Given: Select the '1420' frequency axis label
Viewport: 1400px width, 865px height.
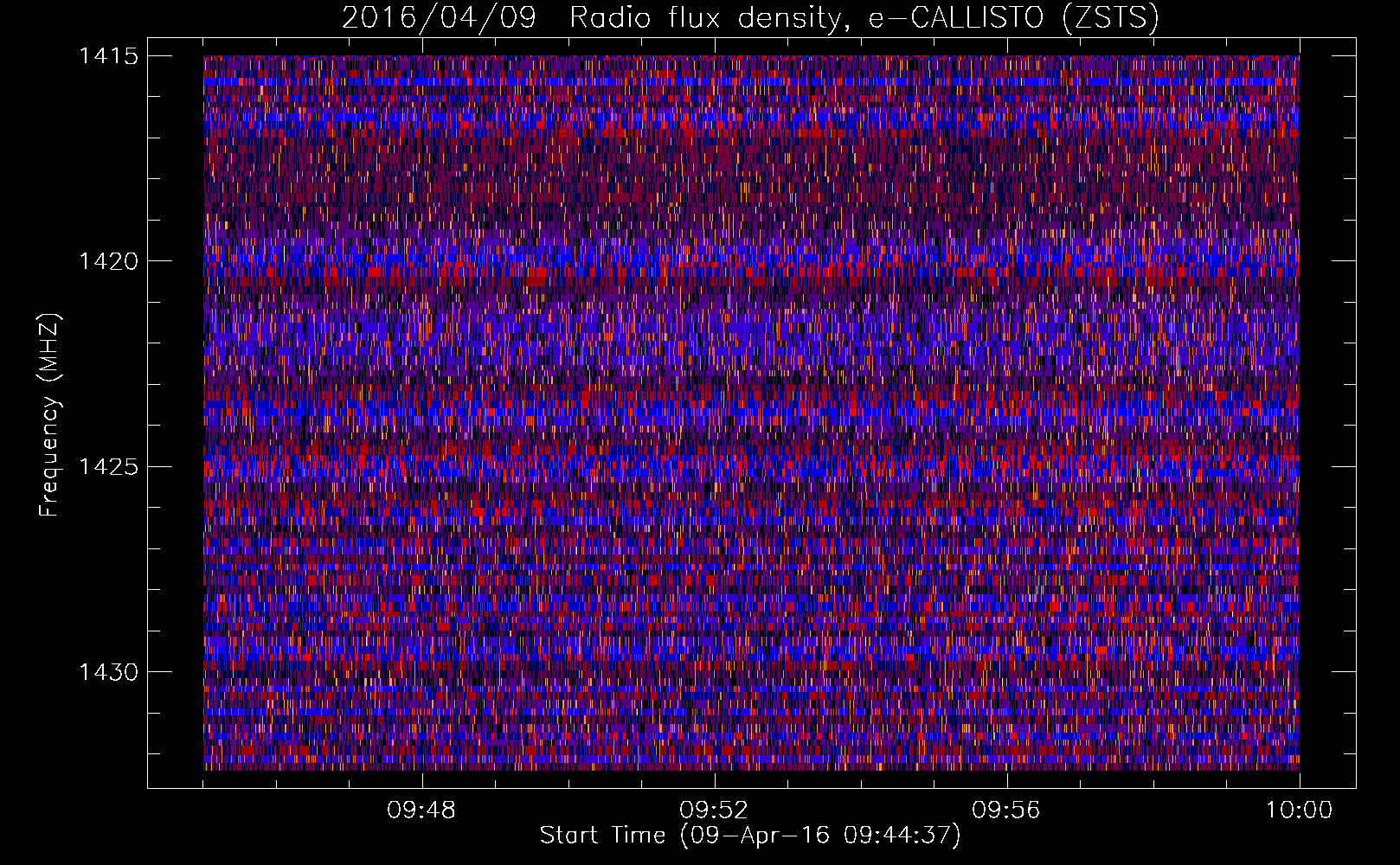Looking at the screenshot, I should (108, 261).
